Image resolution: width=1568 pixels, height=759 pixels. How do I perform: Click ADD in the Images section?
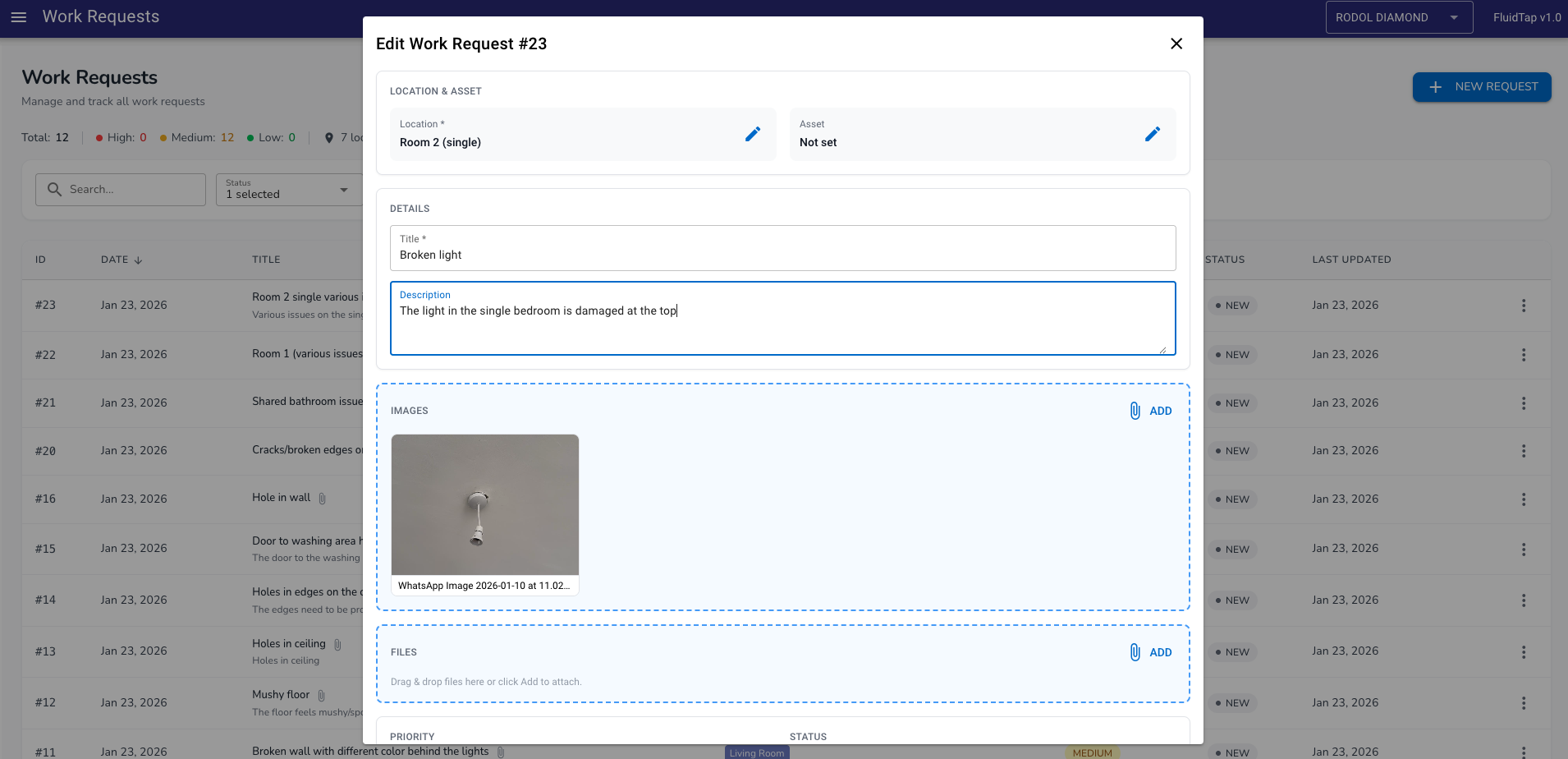(1160, 411)
